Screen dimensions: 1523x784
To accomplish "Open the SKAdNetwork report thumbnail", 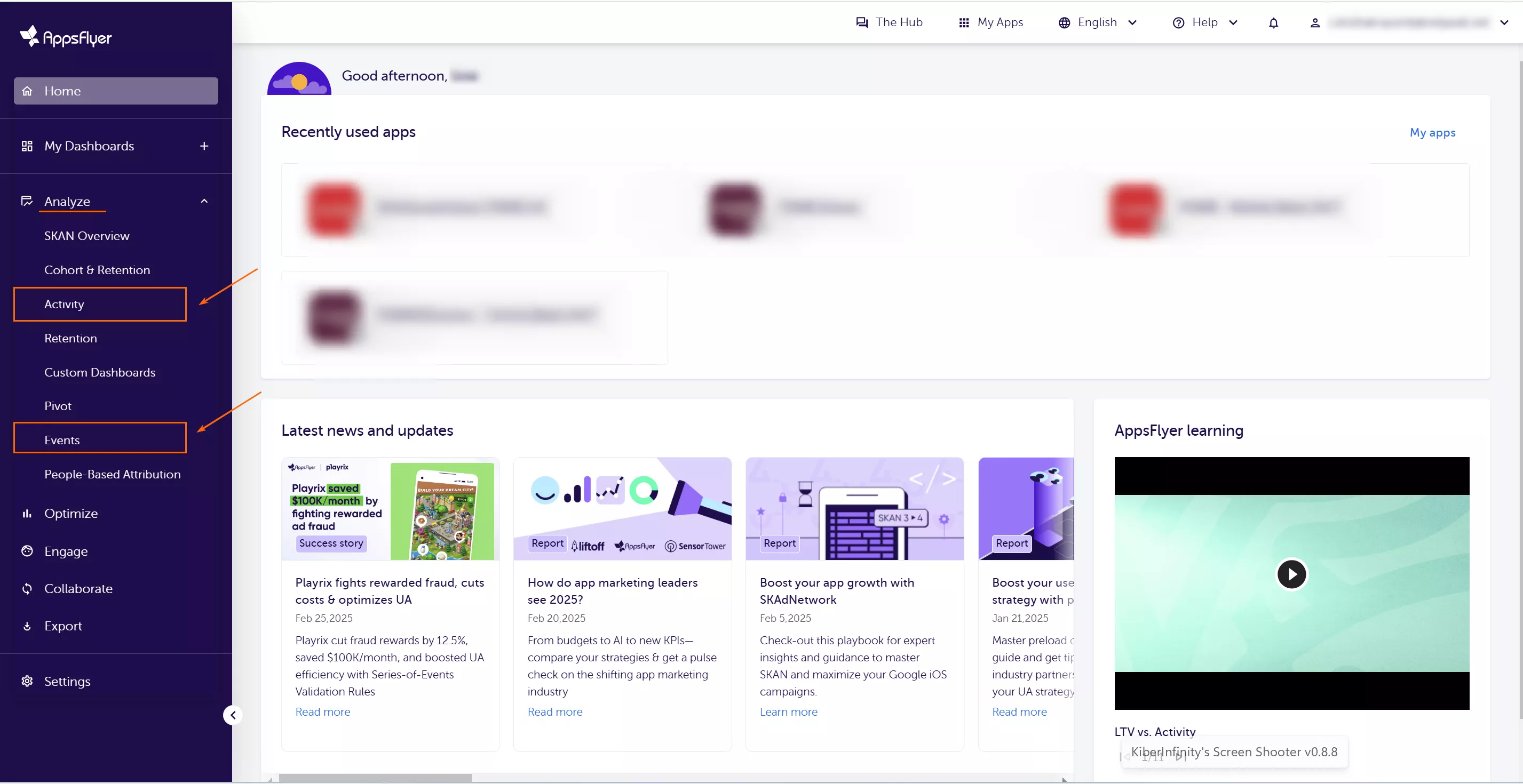I will click(854, 509).
